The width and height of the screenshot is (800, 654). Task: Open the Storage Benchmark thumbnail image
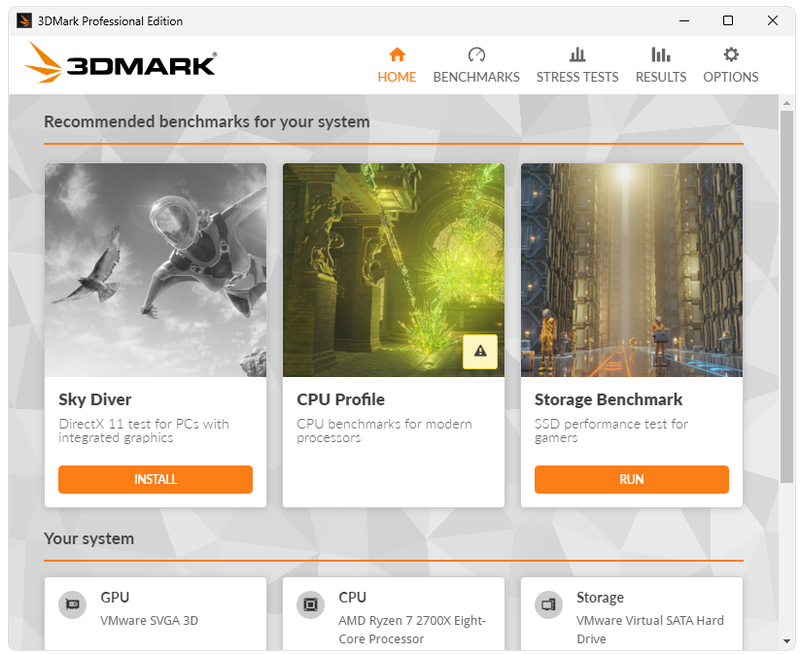tap(632, 270)
